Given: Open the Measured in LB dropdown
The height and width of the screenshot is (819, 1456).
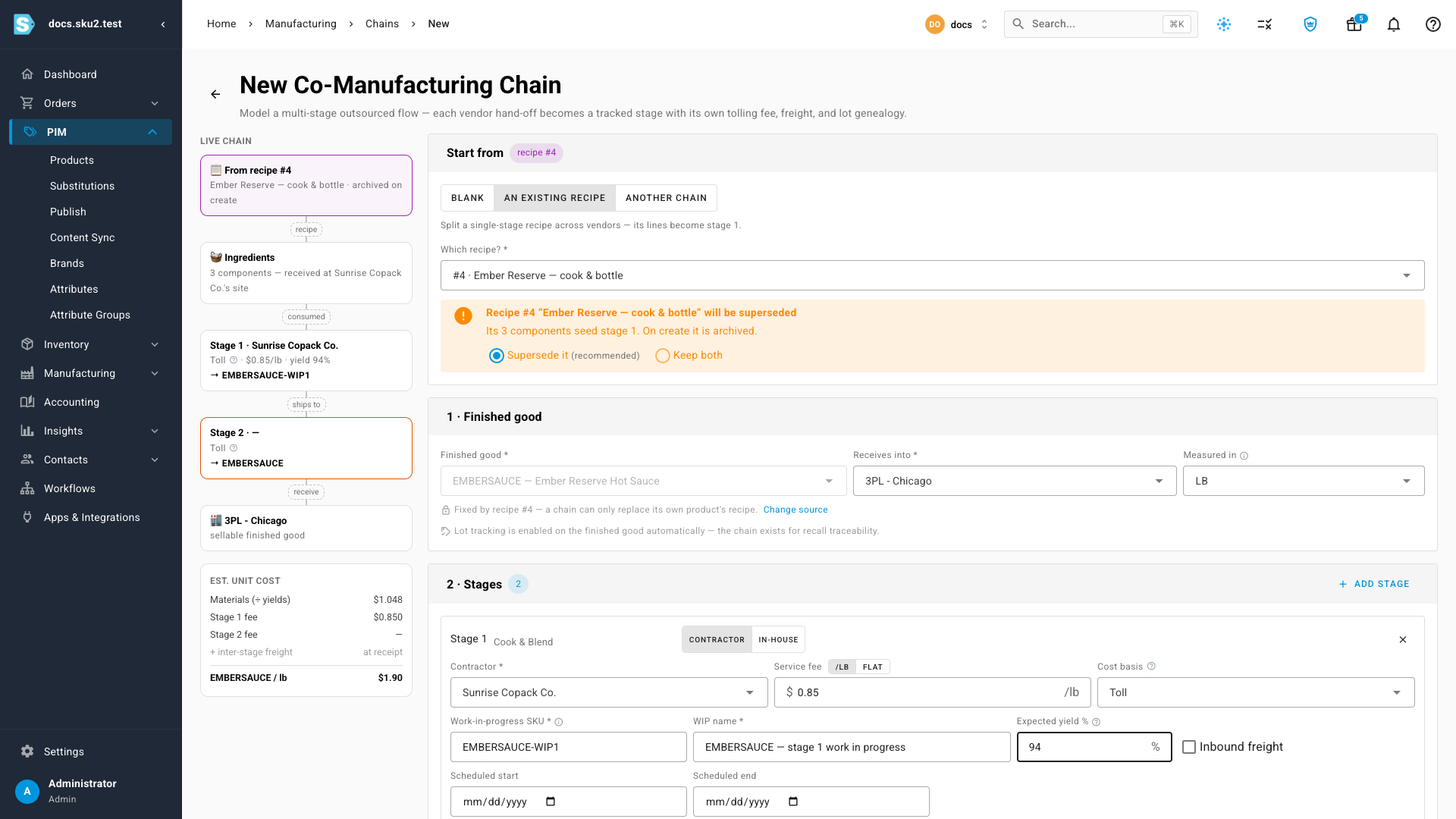Looking at the screenshot, I should (x=1303, y=481).
